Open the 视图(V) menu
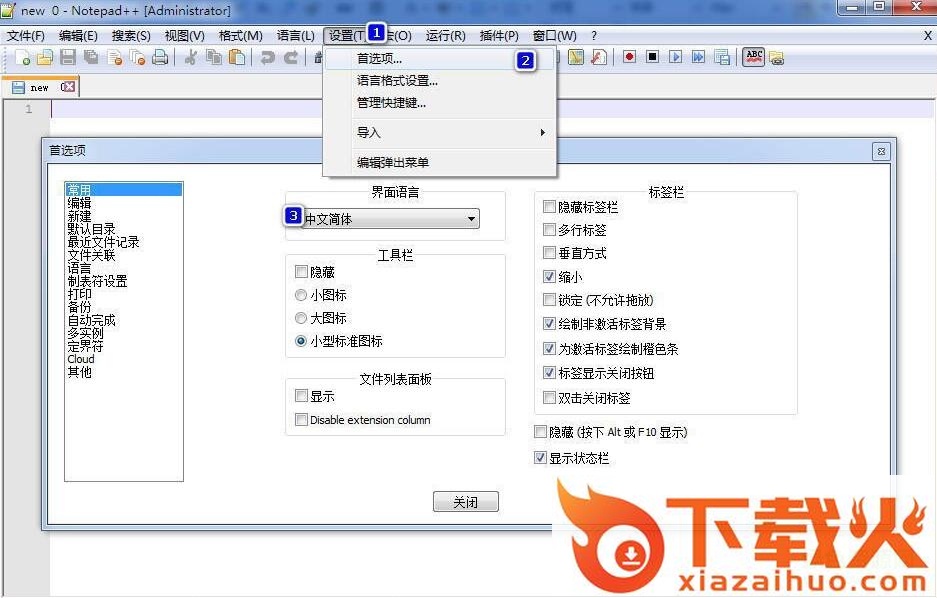 (x=185, y=36)
